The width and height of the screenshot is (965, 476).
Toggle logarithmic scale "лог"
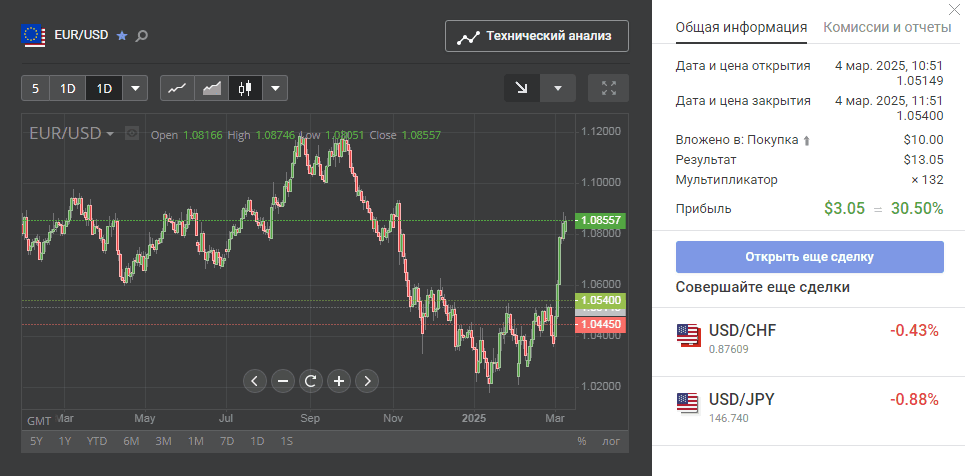pos(611,441)
